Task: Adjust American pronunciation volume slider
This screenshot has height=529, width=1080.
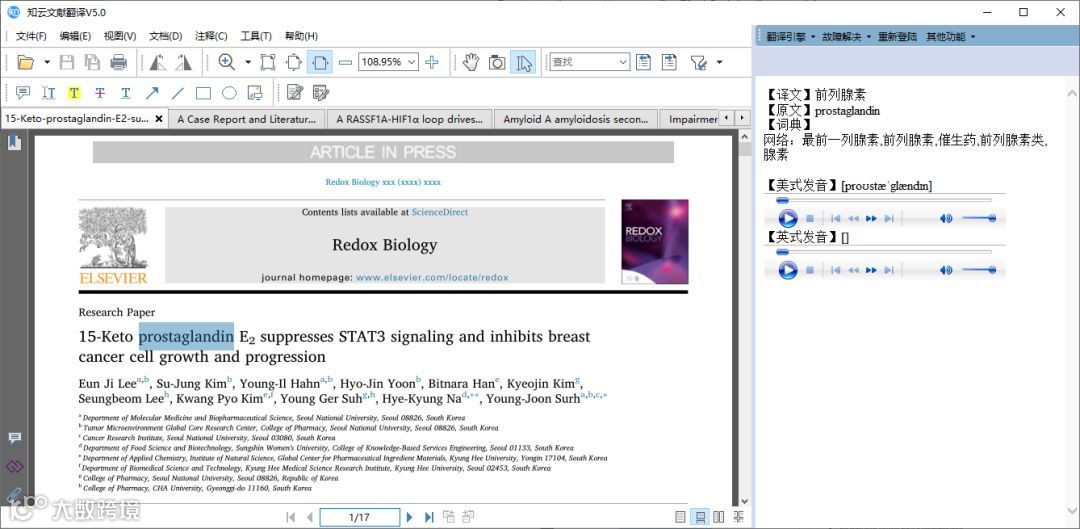Action: click(x=979, y=218)
